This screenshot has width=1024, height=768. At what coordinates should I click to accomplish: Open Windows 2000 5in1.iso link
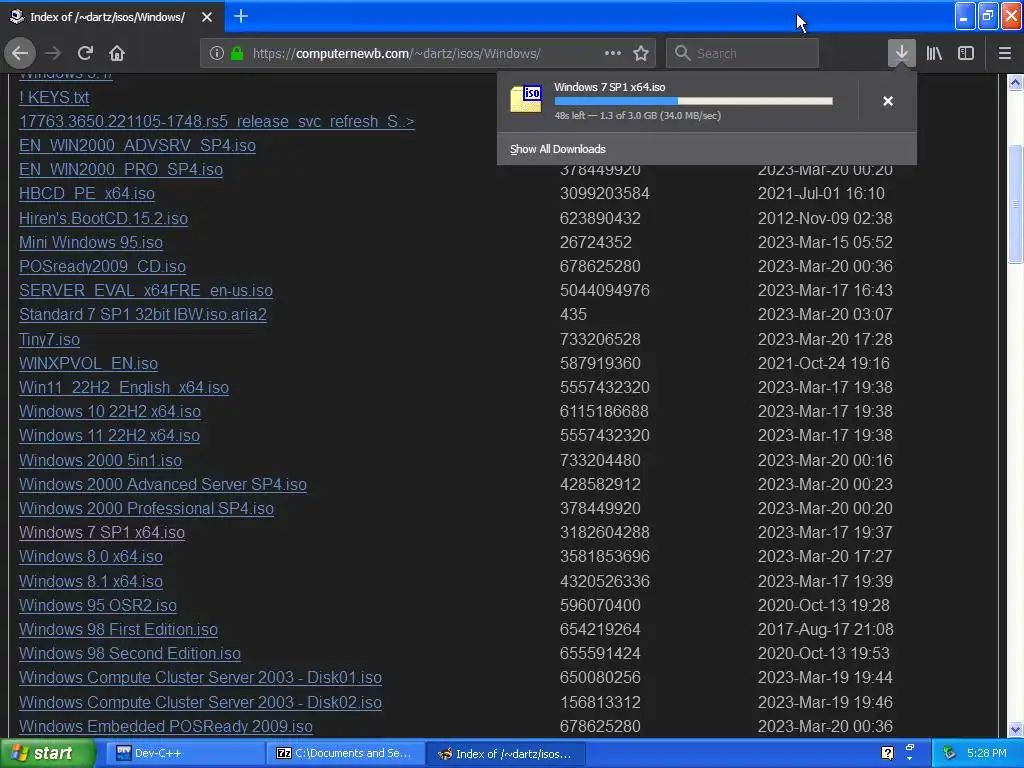[x=101, y=460]
